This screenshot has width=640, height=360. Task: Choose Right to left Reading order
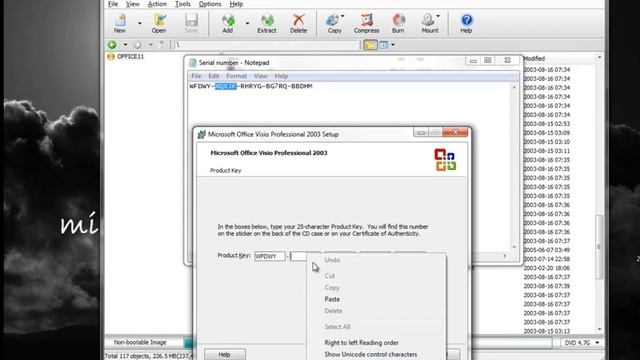[x=362, y=343]
